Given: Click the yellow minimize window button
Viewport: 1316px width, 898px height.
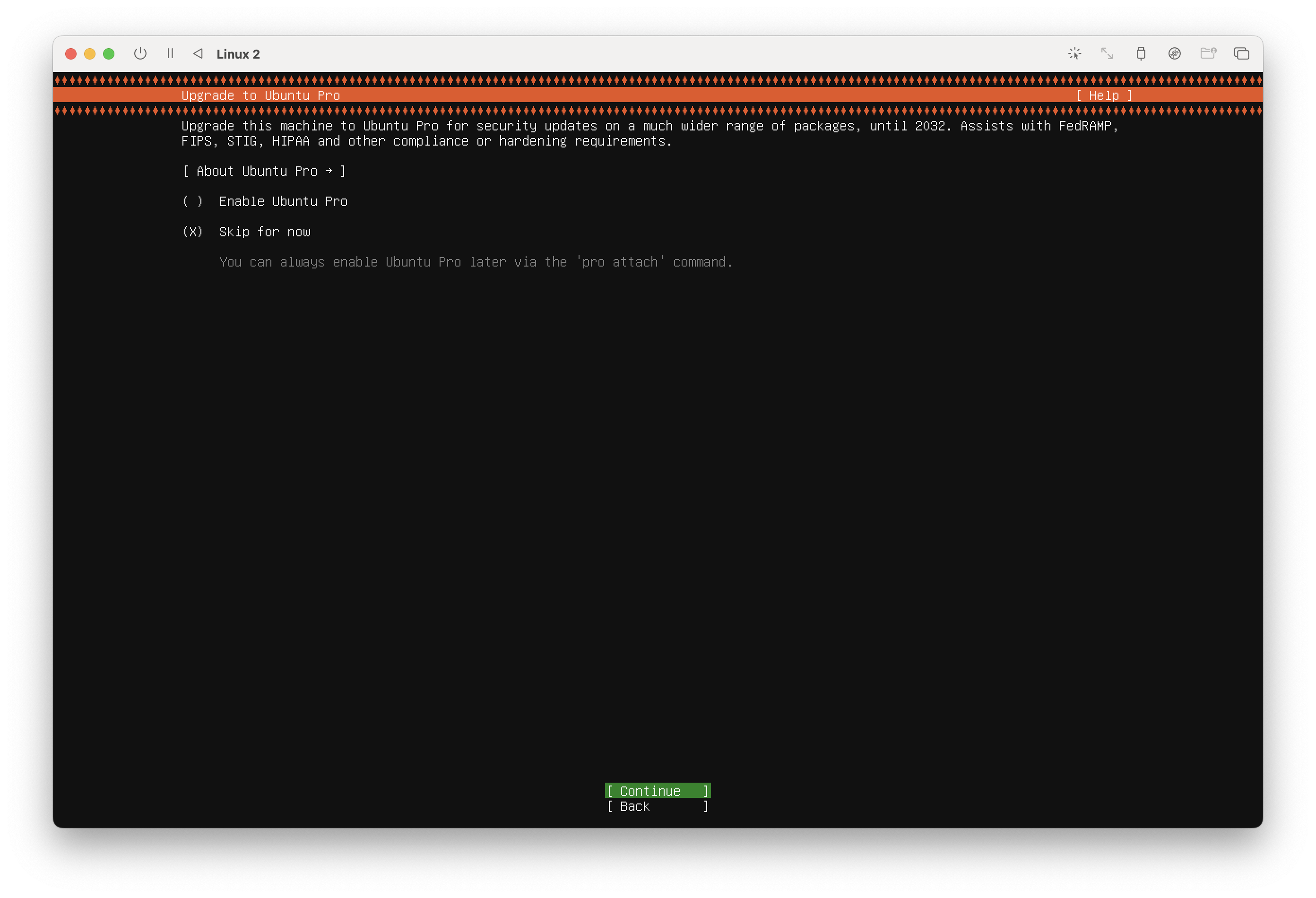Looking at the screenshot, I should [x=89, y=54].
